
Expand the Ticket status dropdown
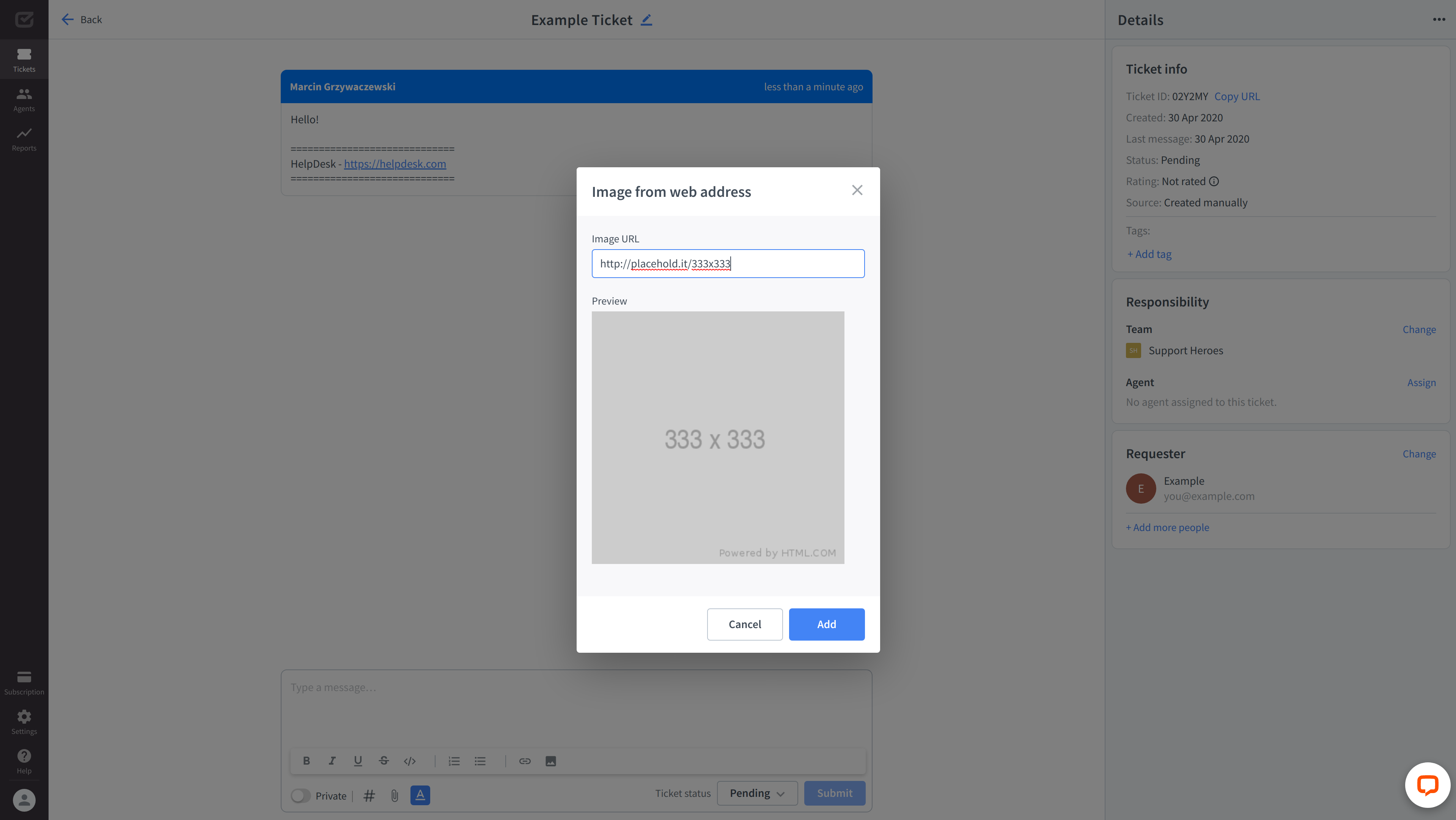point(755,793)
